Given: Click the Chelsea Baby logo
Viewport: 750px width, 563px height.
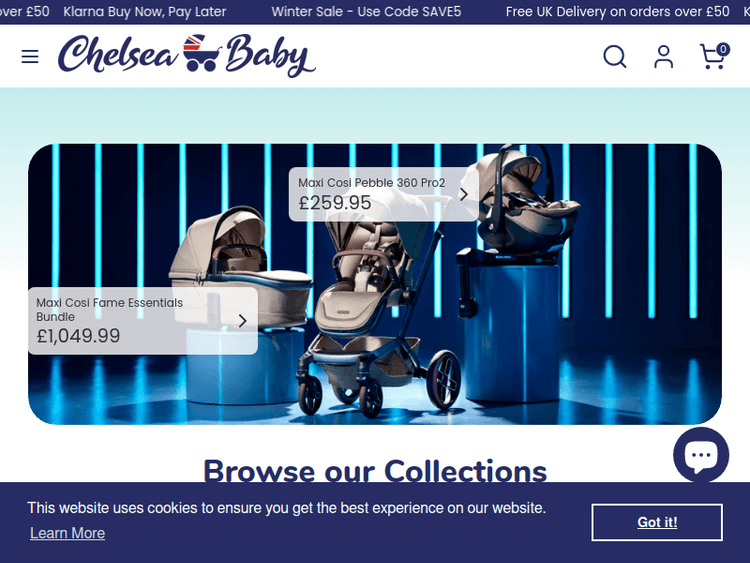Looking at the screenshot, I should coord(187,55).
